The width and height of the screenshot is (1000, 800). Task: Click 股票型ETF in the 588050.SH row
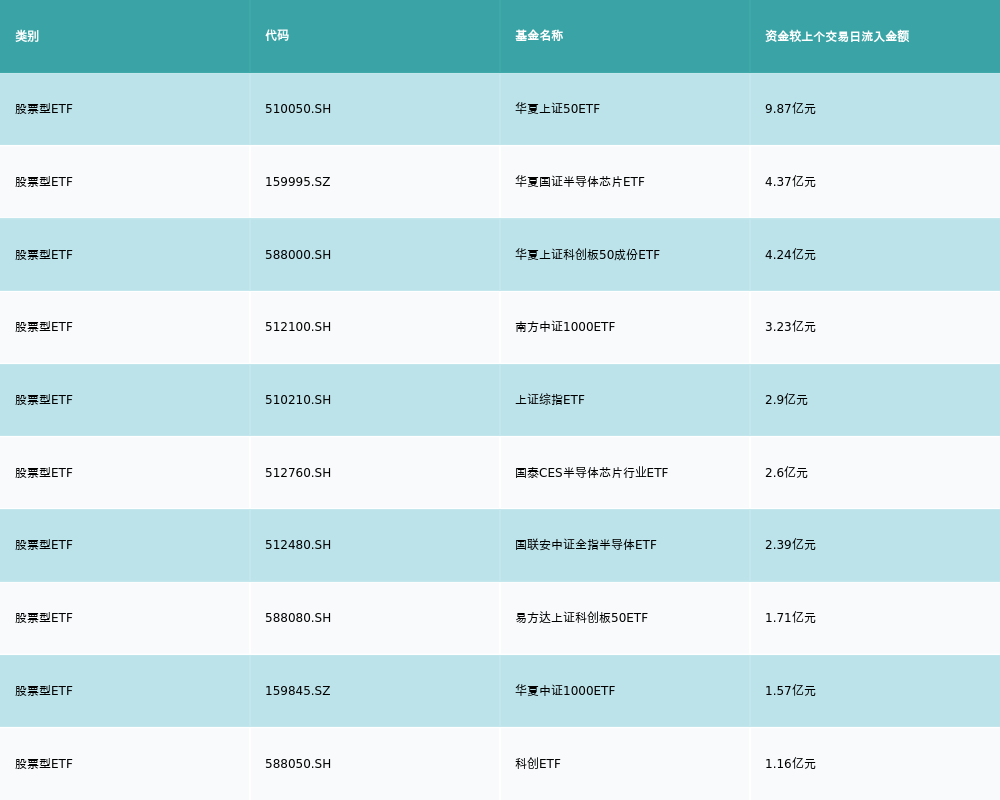tap(44, 764)
